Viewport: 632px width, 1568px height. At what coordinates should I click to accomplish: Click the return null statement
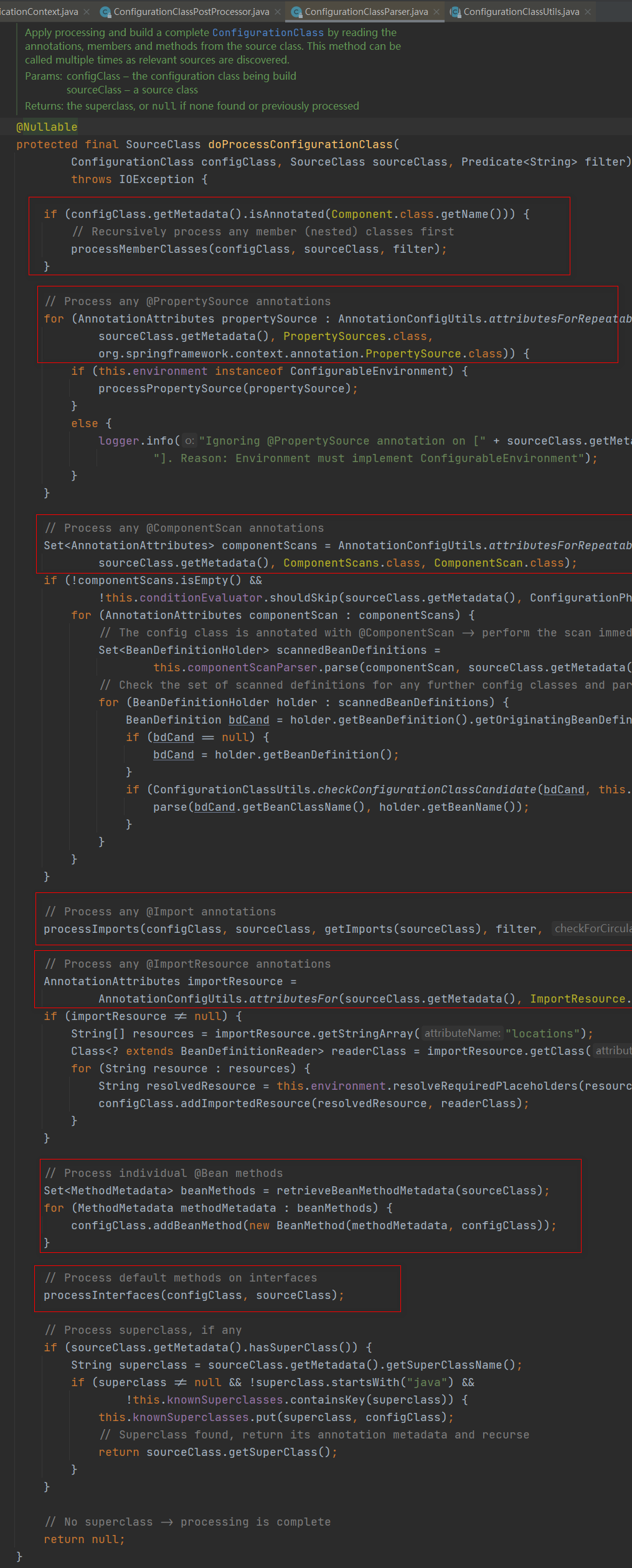coord(84,1539)
